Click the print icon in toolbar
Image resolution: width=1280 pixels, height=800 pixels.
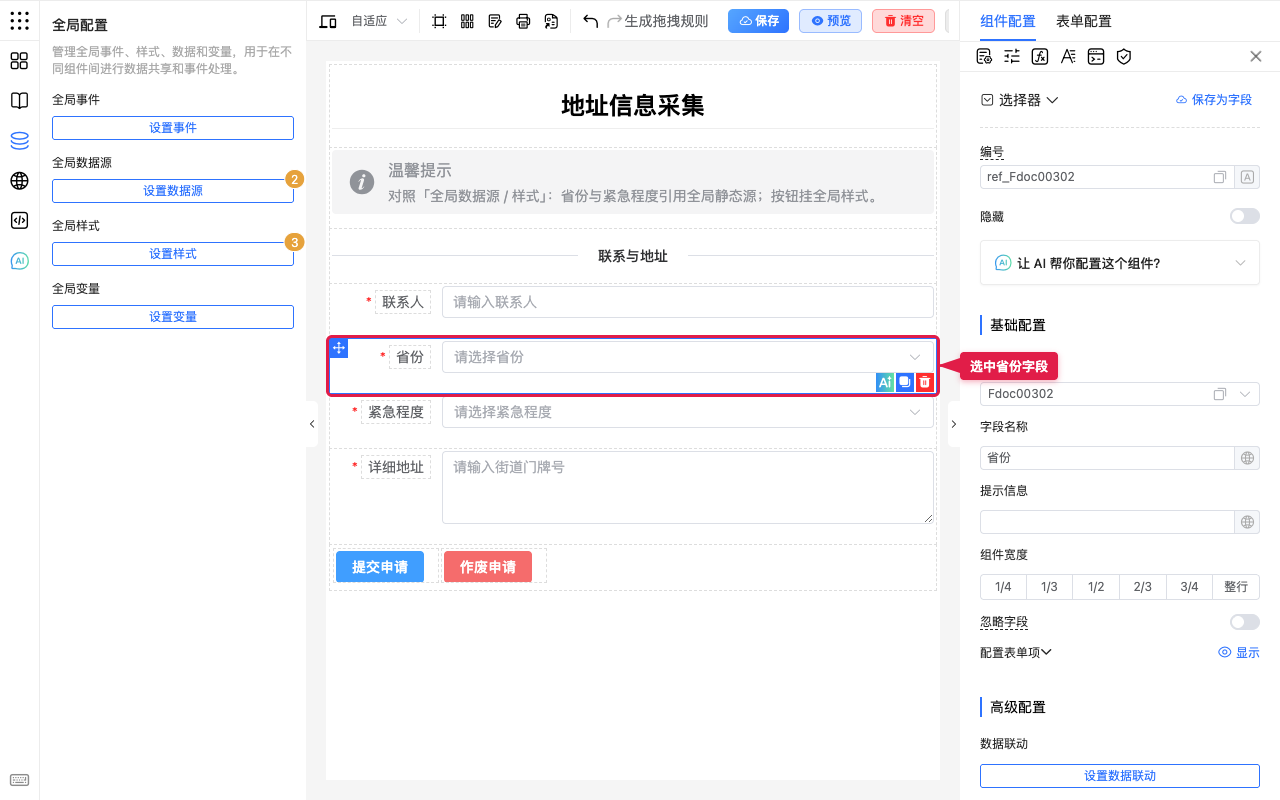(x=523, y=21)
